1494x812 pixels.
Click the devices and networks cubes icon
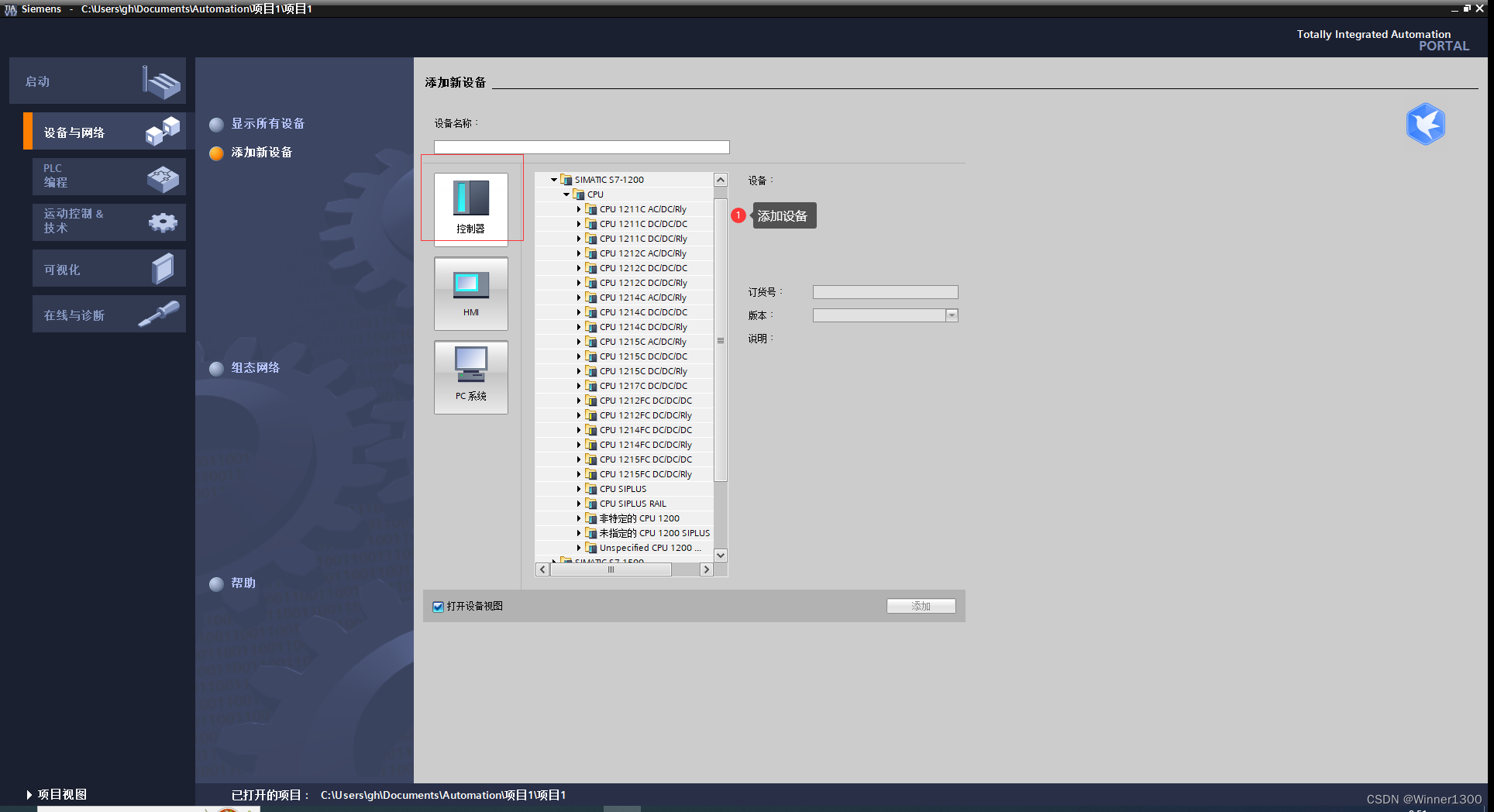[163, 131]
